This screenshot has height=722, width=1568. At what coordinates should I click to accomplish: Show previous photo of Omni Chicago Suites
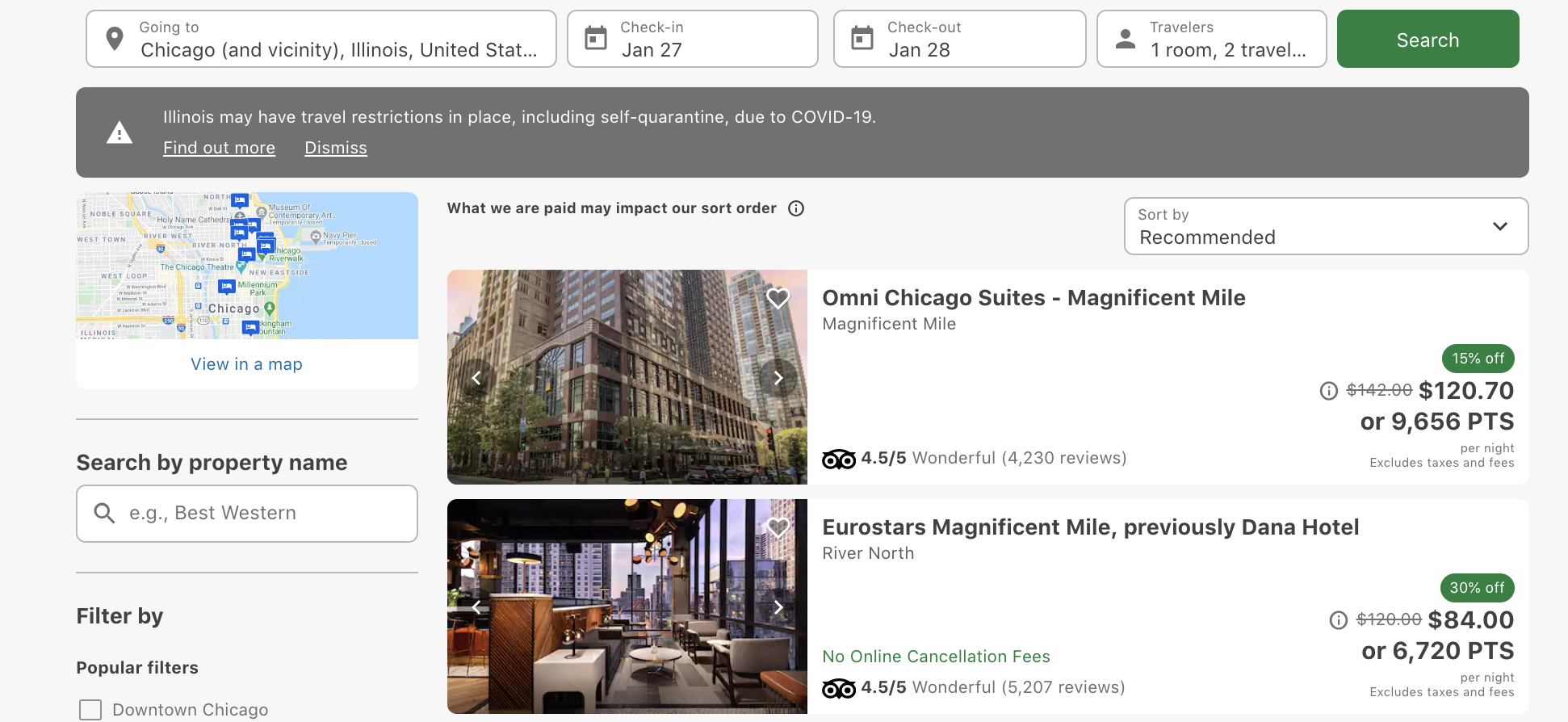tap(476, 378)
